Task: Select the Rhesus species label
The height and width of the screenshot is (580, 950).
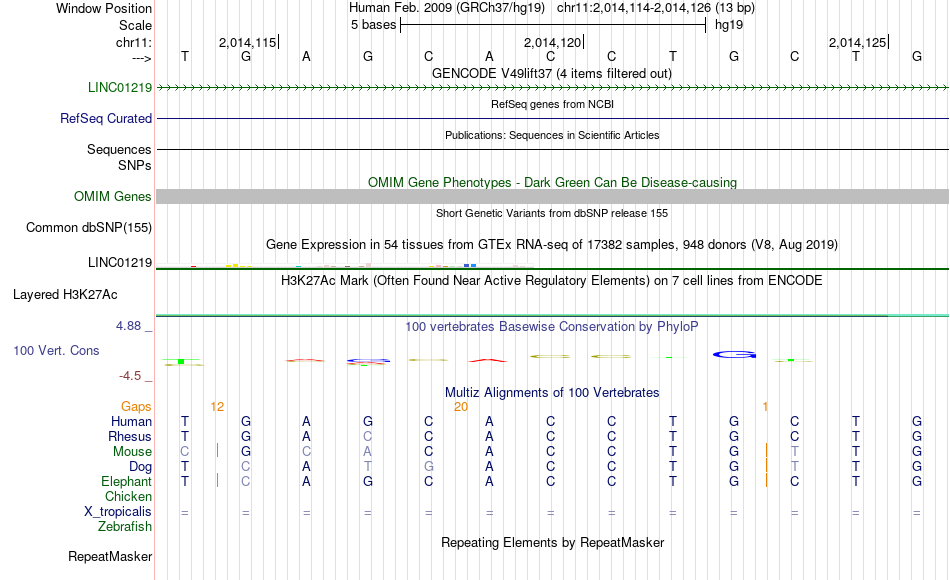Action: click(130, 436)
